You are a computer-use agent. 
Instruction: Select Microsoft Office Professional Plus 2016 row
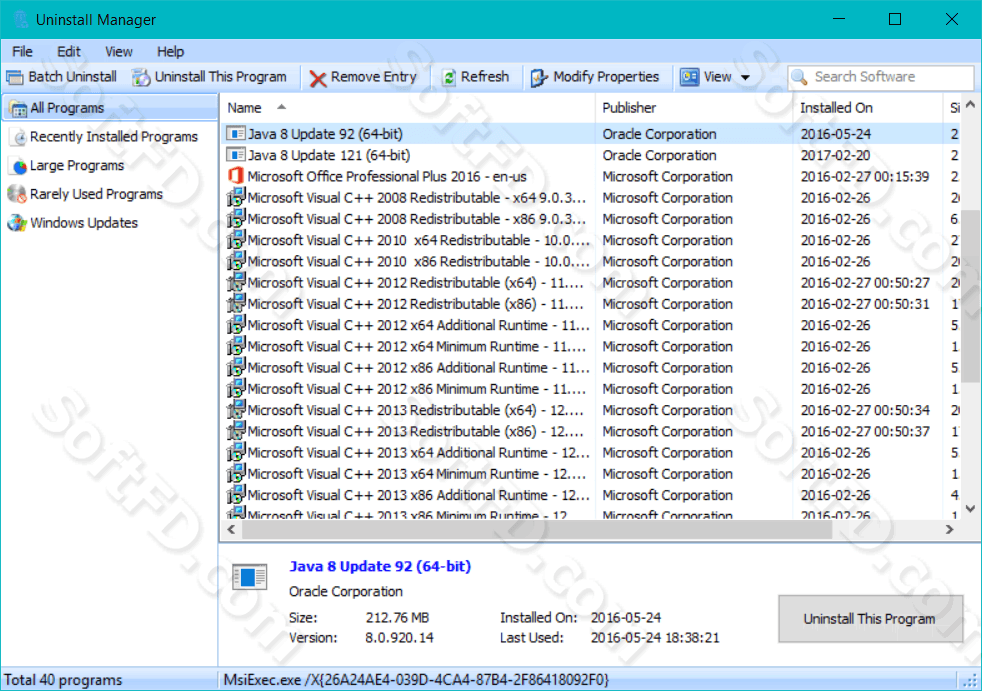tap(591, 177)
